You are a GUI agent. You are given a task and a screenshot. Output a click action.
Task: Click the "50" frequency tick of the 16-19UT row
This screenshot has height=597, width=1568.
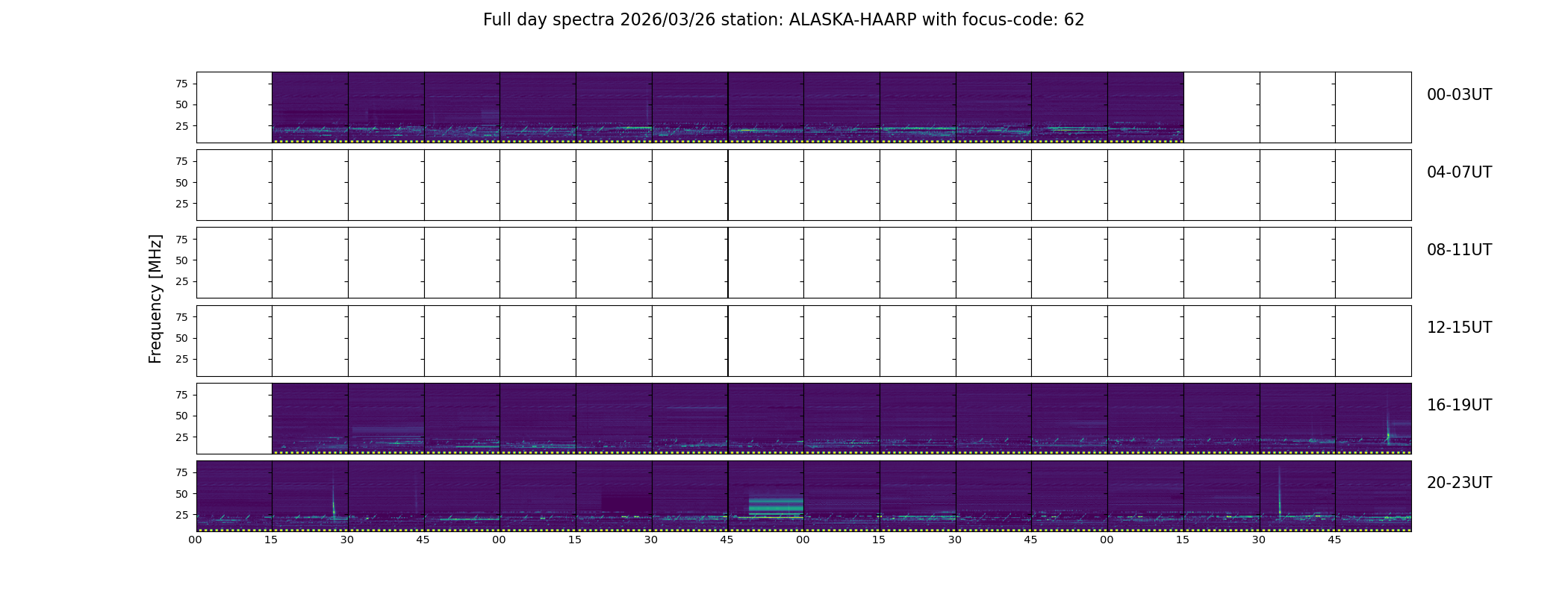click(x=181, y=416)
